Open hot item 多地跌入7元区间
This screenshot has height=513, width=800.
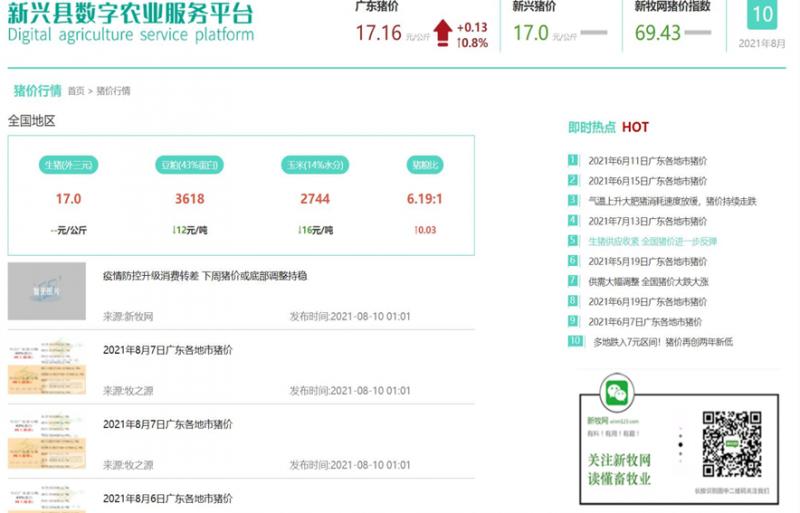tap(662, 341)
